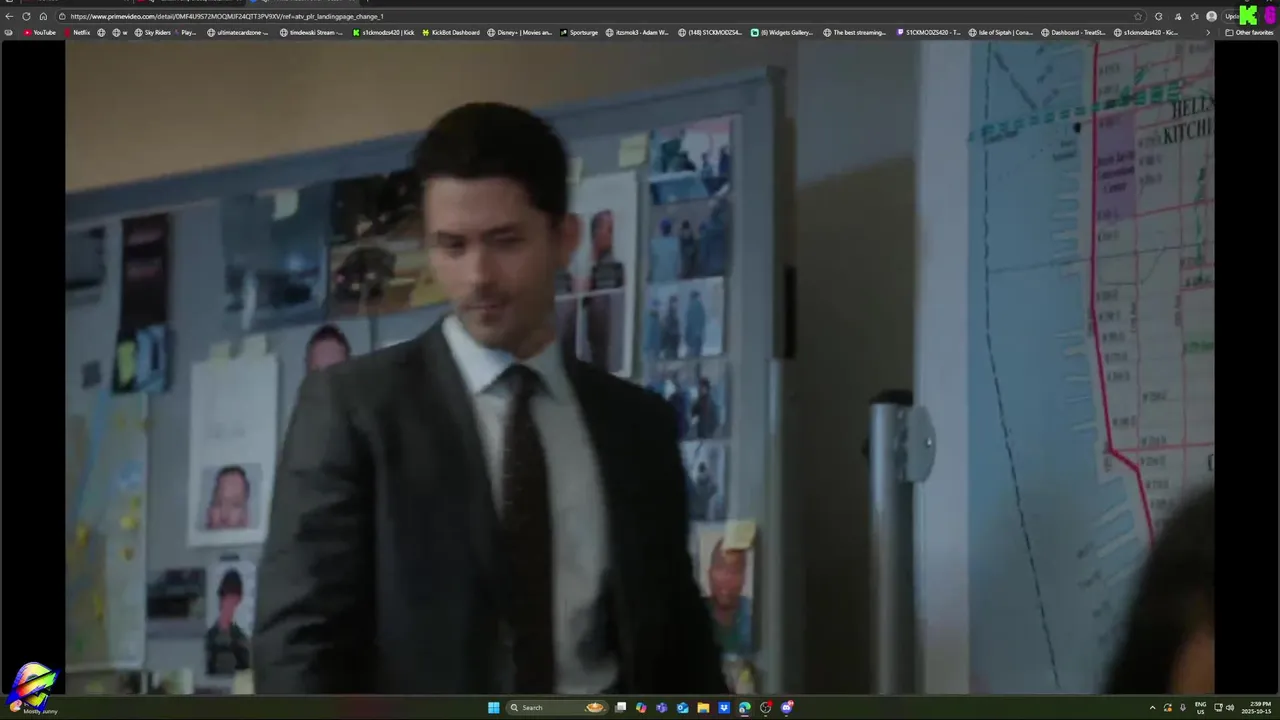The height and width of the screenshot is (720, 1280).
Task: Open the Disney+ Movies bookmark
Action: pos(520,32)
